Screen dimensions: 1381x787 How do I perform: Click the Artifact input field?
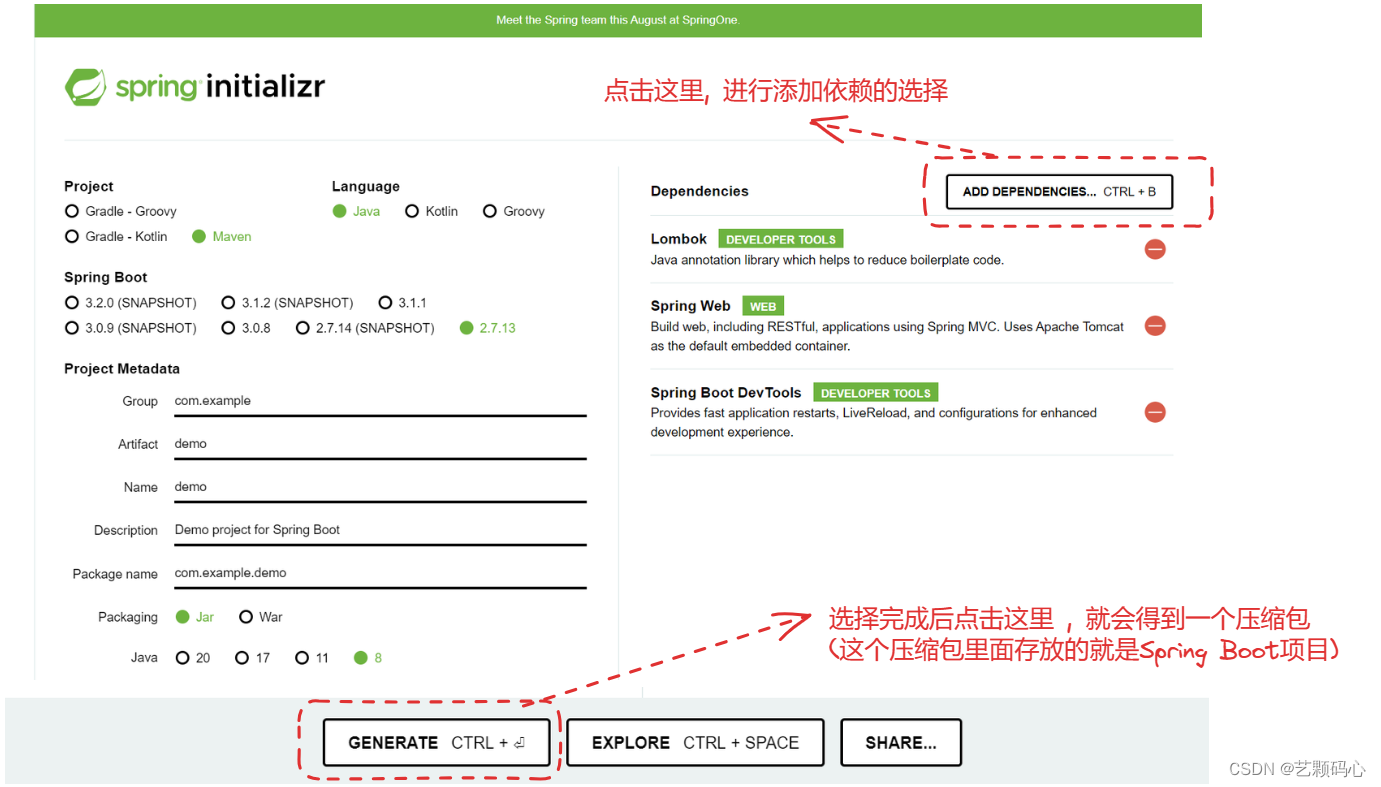pos(380,444)
